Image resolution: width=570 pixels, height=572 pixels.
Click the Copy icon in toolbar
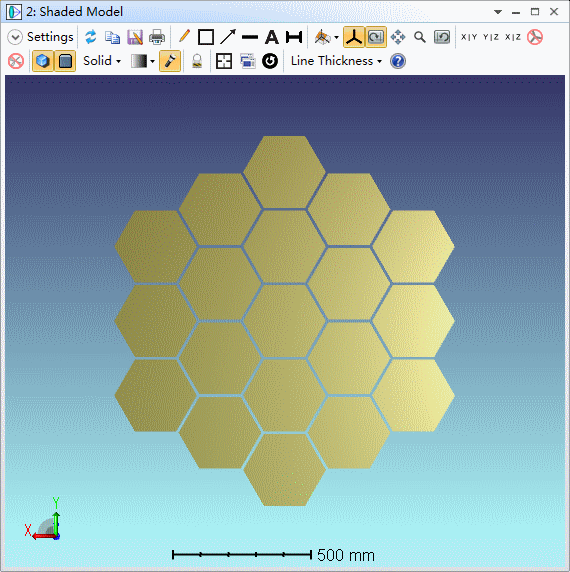coord(112,37)
